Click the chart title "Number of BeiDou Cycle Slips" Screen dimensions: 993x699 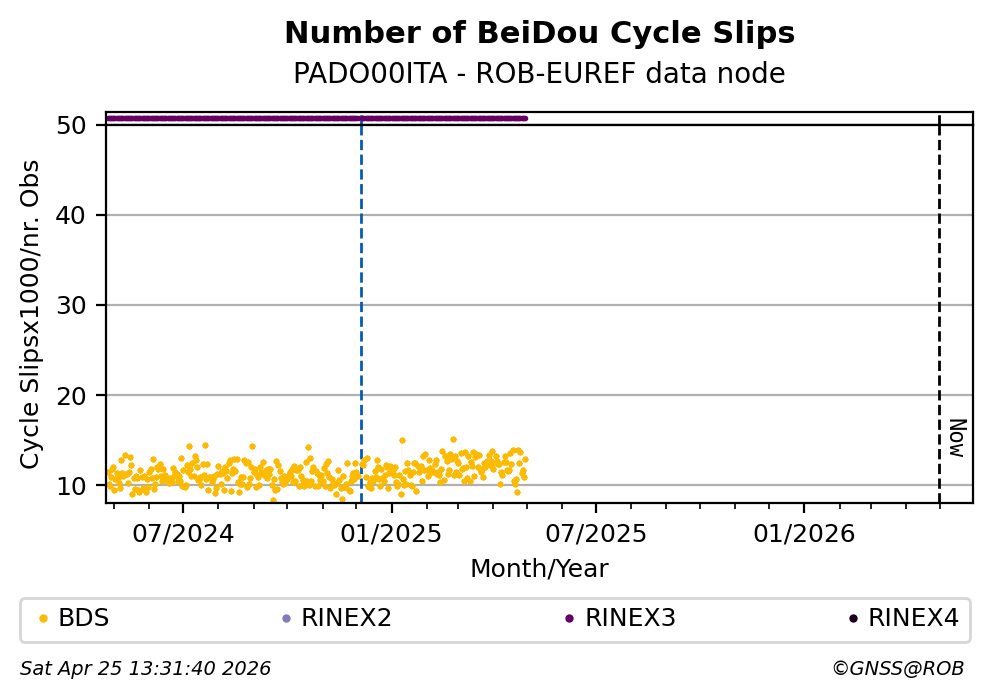[x=539, y=34]
